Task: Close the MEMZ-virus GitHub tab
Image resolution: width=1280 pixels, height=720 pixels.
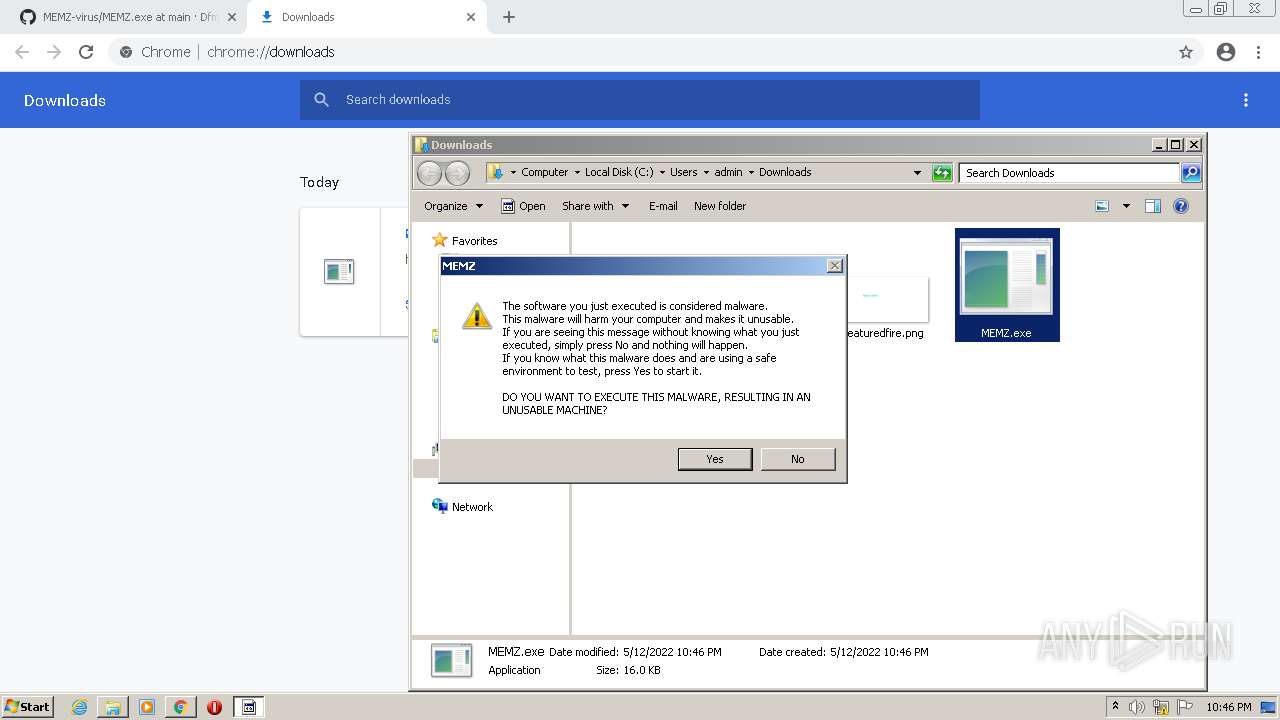Action: 232,17
